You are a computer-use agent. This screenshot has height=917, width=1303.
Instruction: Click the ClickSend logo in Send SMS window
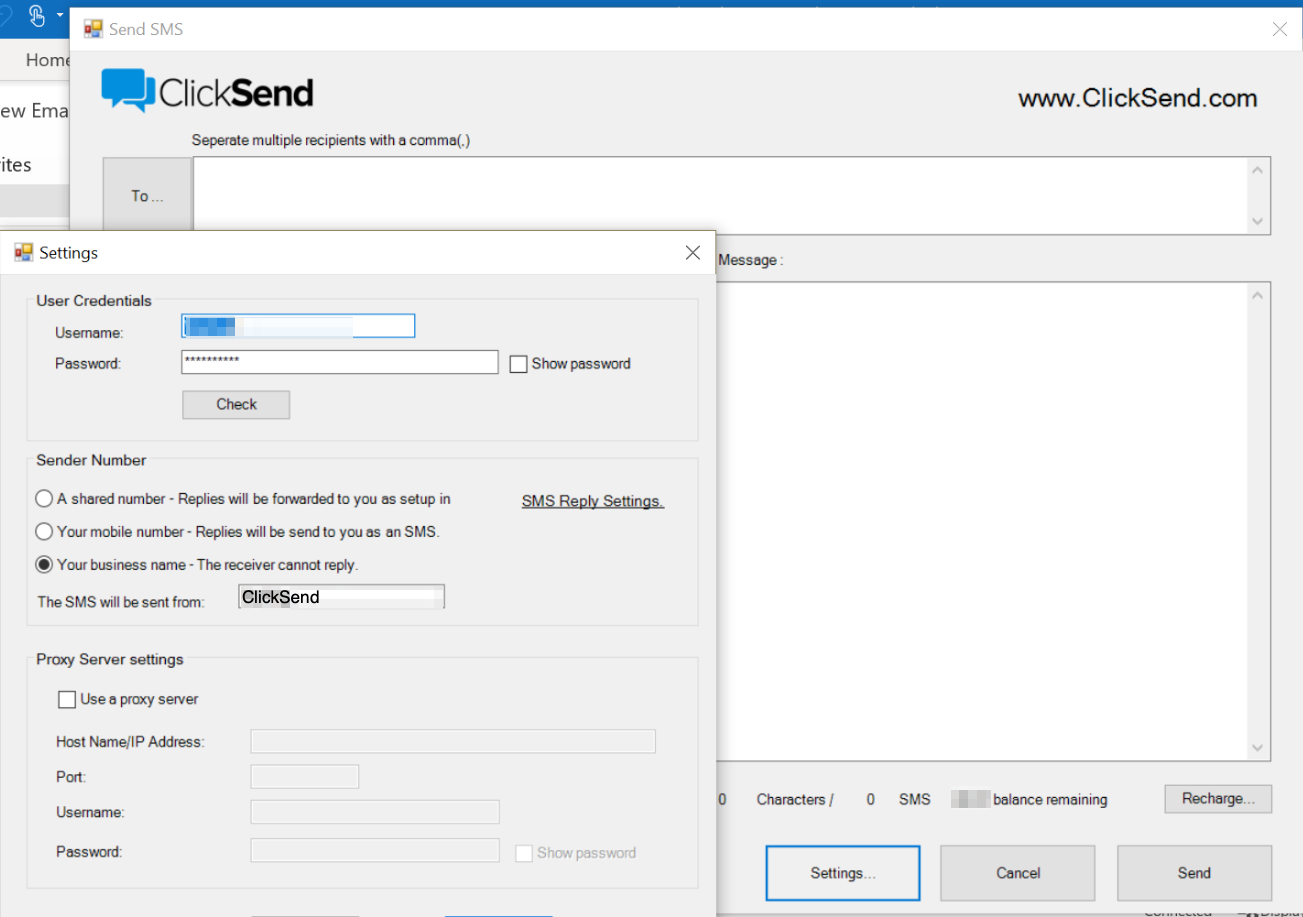[207, 91]
